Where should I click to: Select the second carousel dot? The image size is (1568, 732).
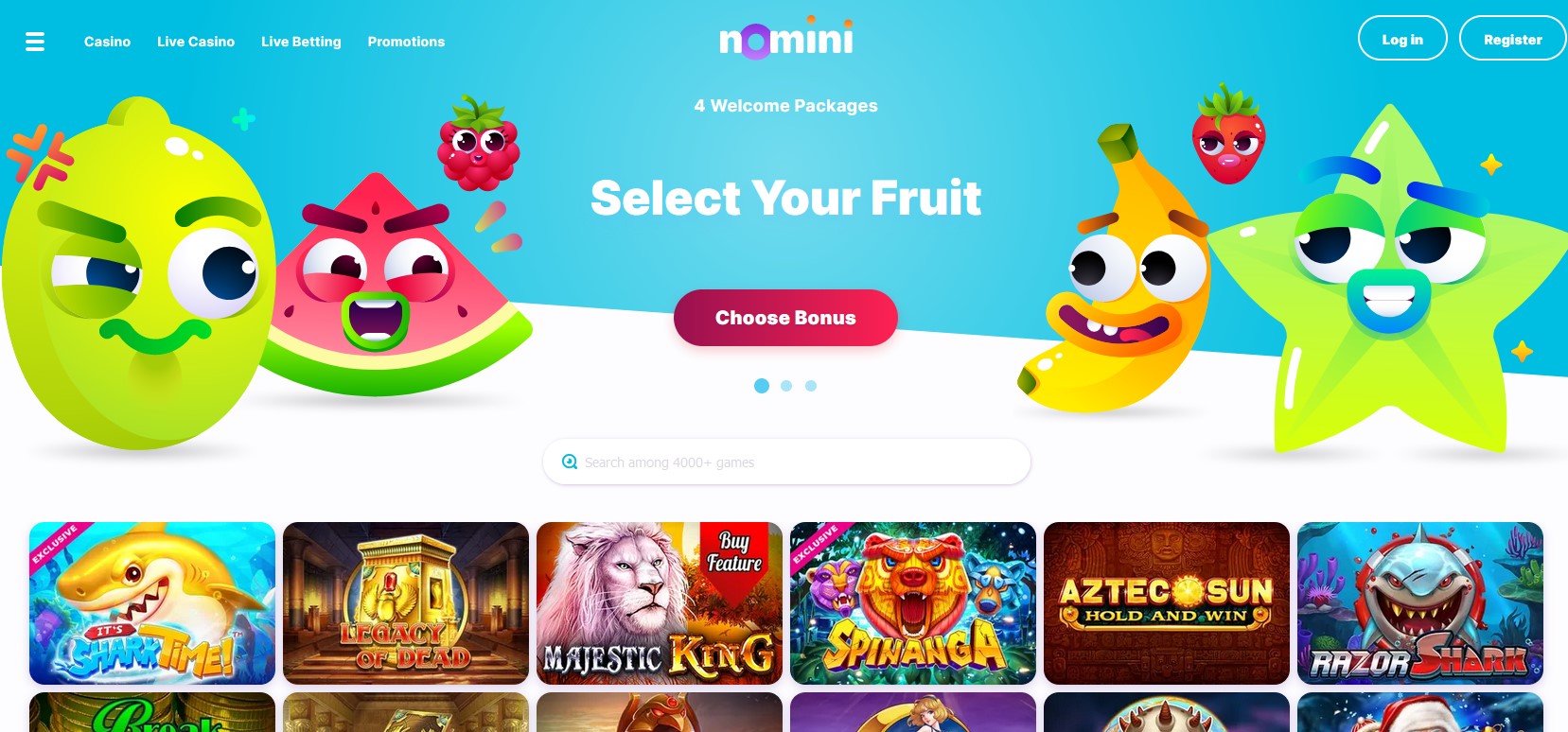[786, 386]
